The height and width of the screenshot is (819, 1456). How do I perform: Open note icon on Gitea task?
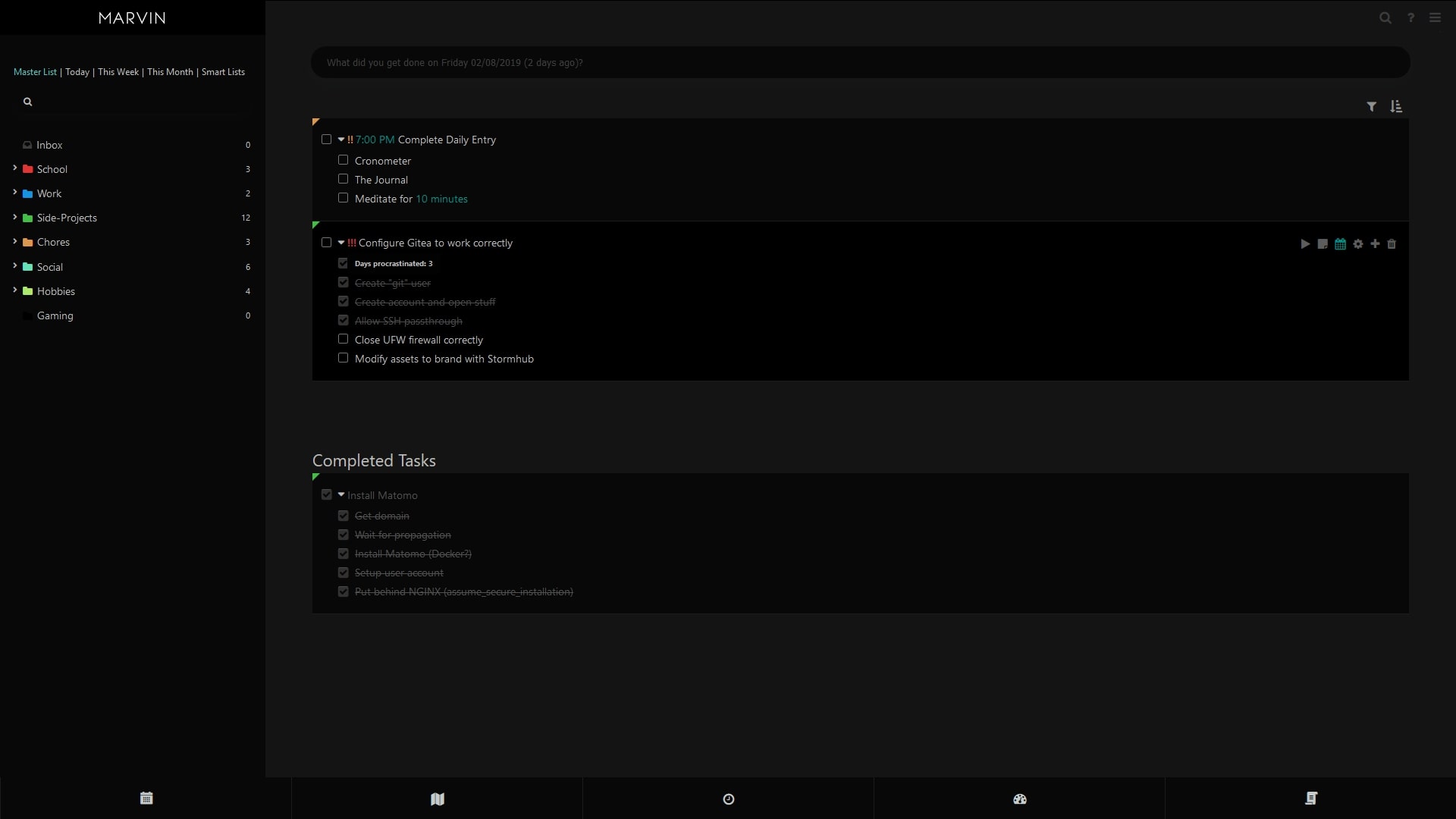(x=1323, y=244)
